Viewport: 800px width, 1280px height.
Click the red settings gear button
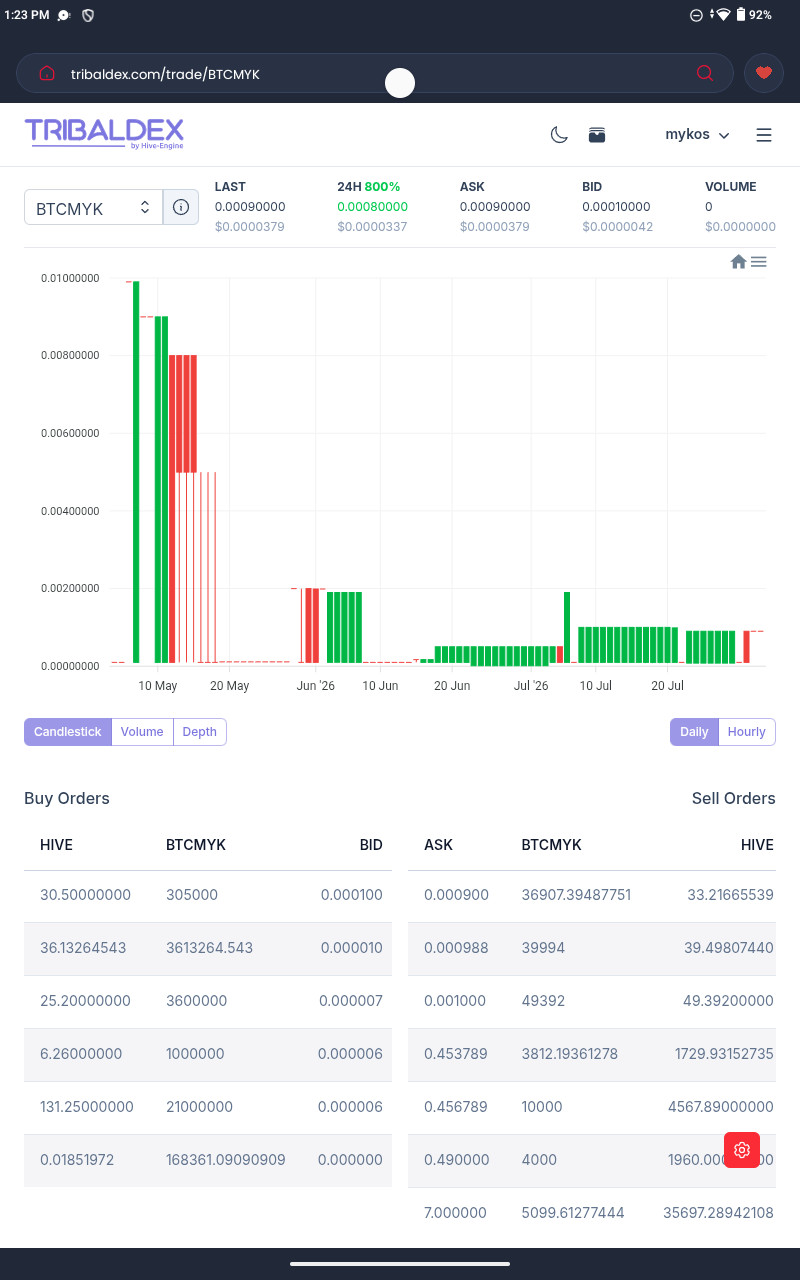[742, 1150]
